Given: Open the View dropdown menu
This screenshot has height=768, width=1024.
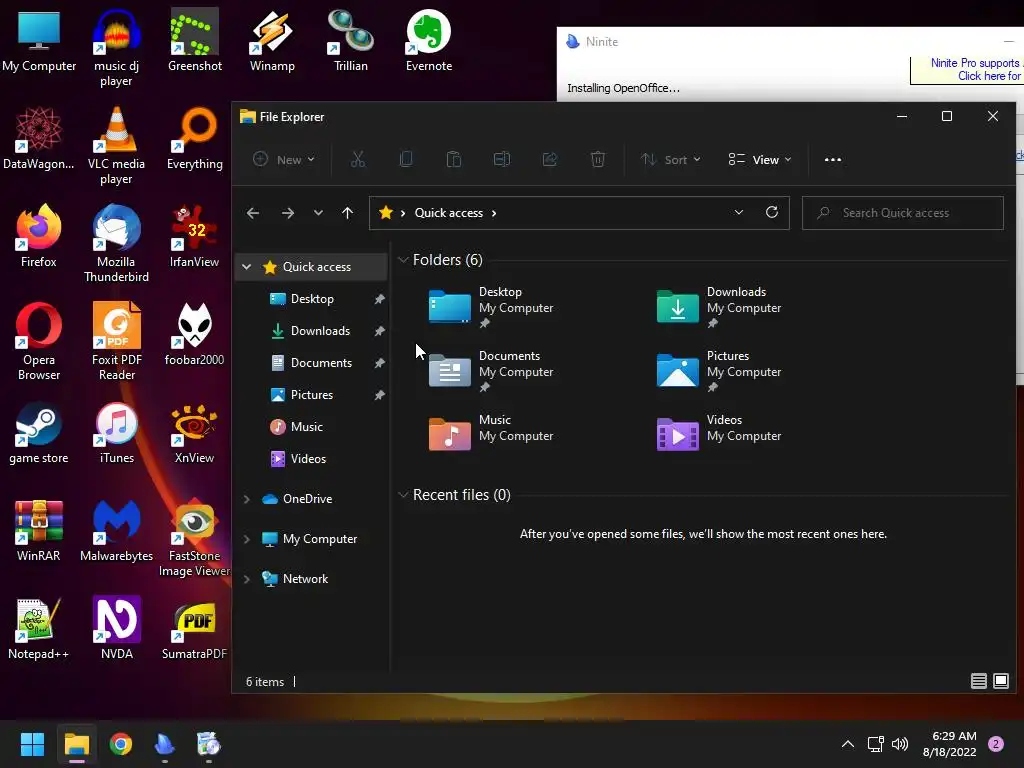Looking at the screenshot, I should 760,159.
